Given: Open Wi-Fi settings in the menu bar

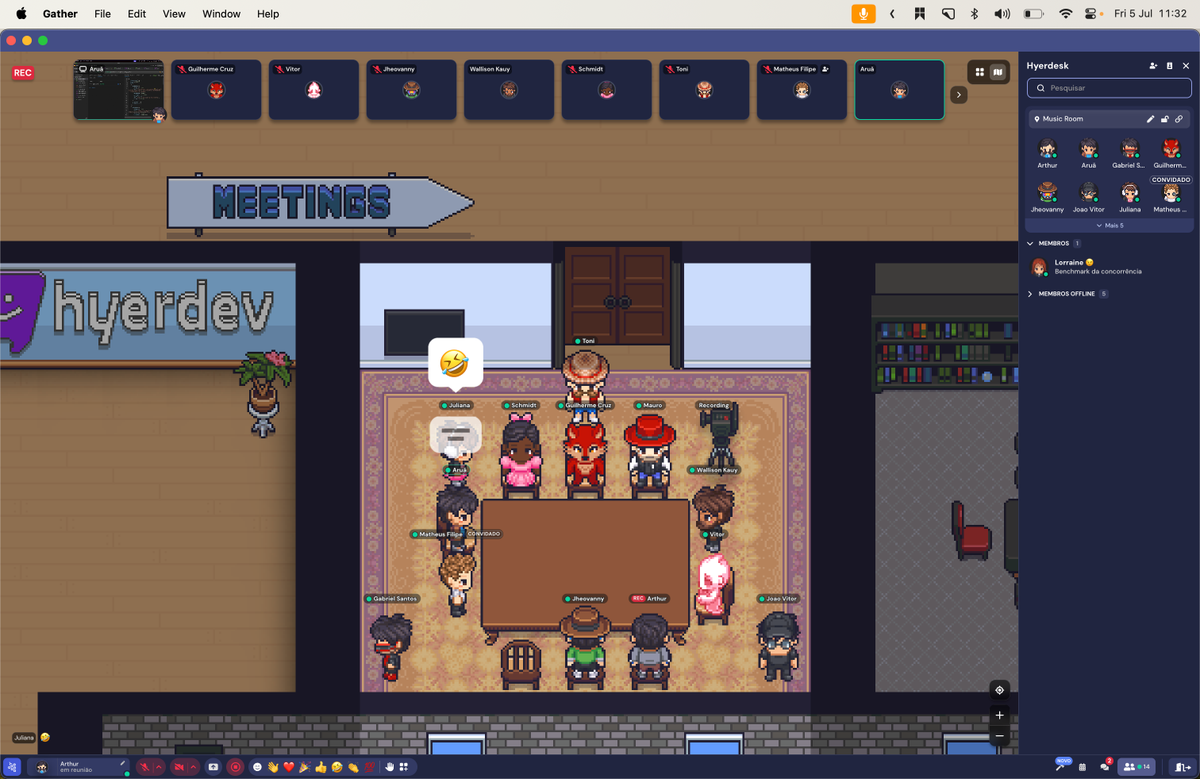Looking at the screenshot, I should pyautogui.click(x=1065, y=14).
